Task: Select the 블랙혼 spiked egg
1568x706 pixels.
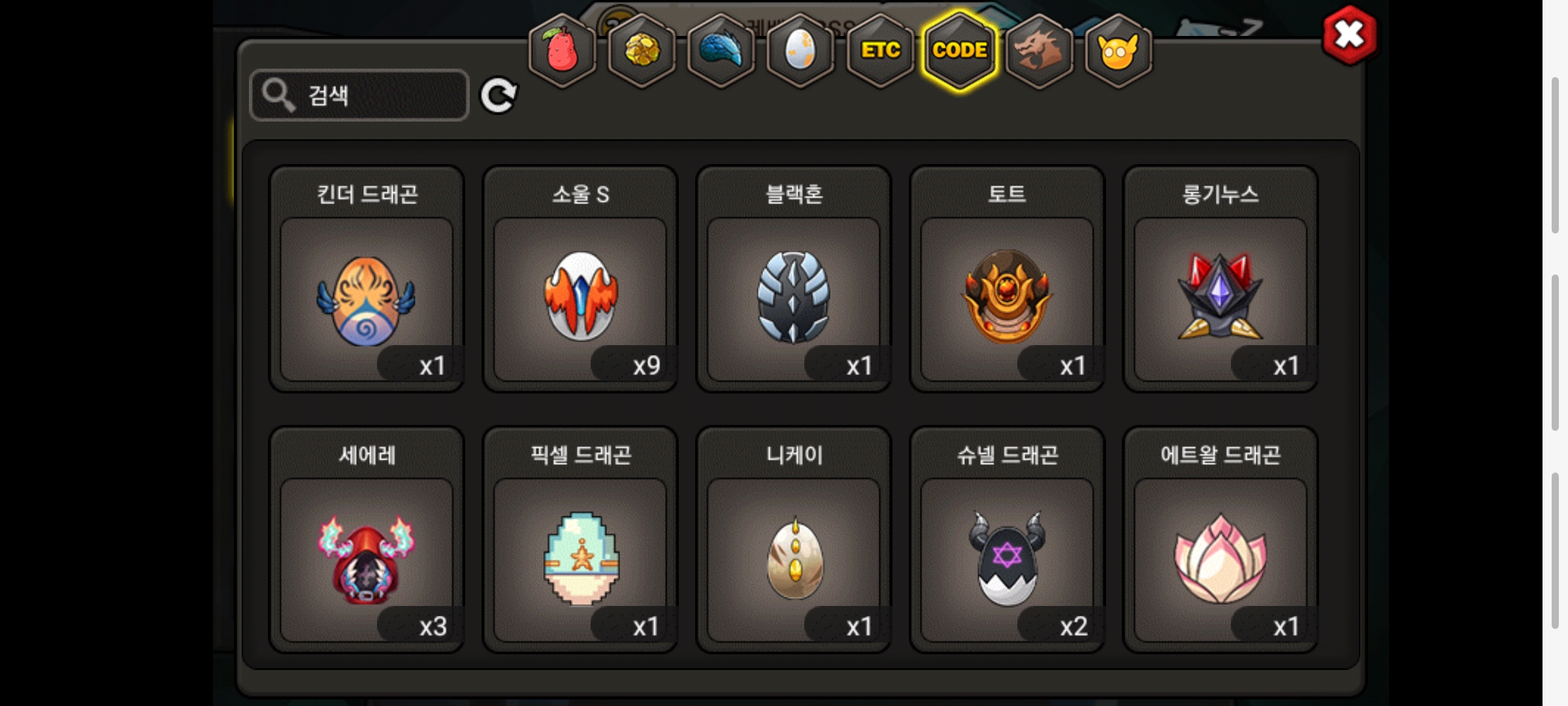Action: [x=794, y=279]
